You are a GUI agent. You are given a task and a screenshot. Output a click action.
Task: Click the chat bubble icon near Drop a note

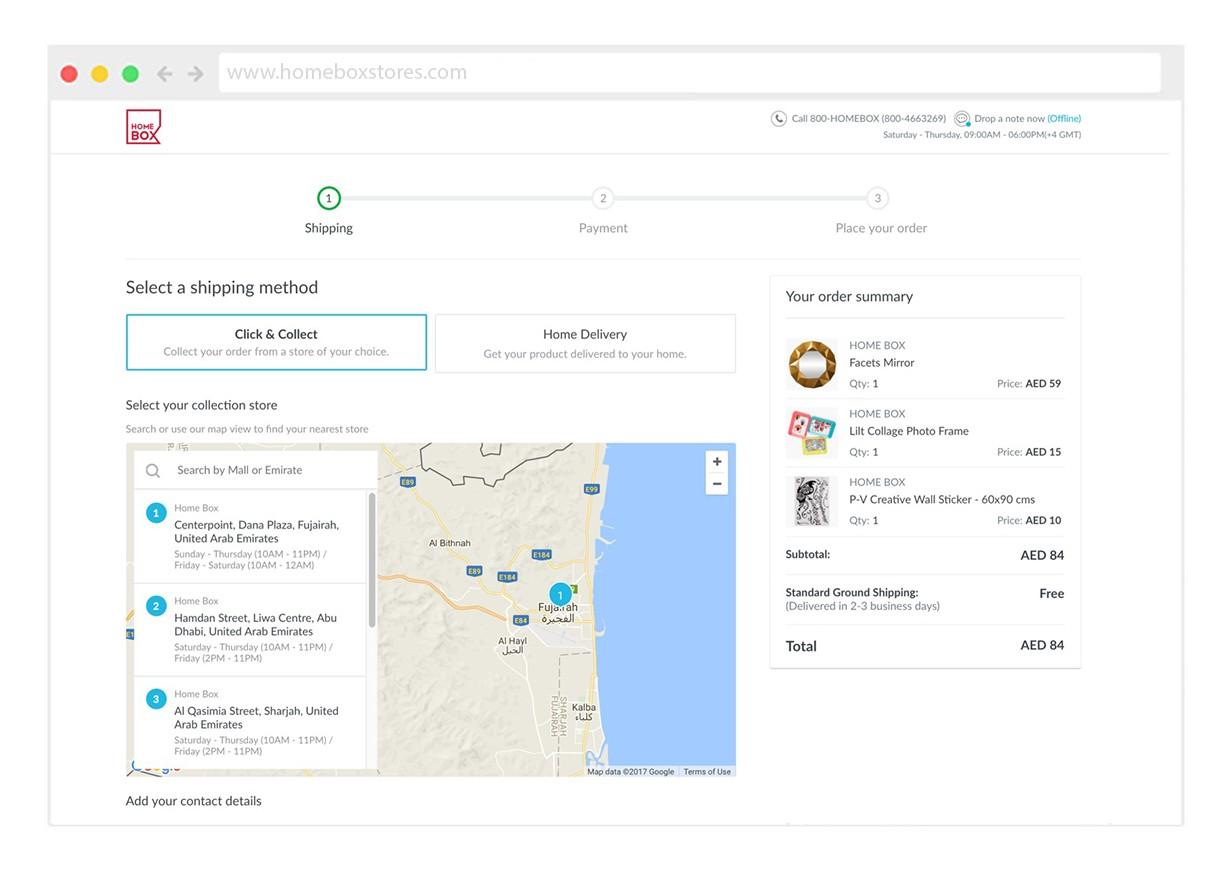coord(962,118)
